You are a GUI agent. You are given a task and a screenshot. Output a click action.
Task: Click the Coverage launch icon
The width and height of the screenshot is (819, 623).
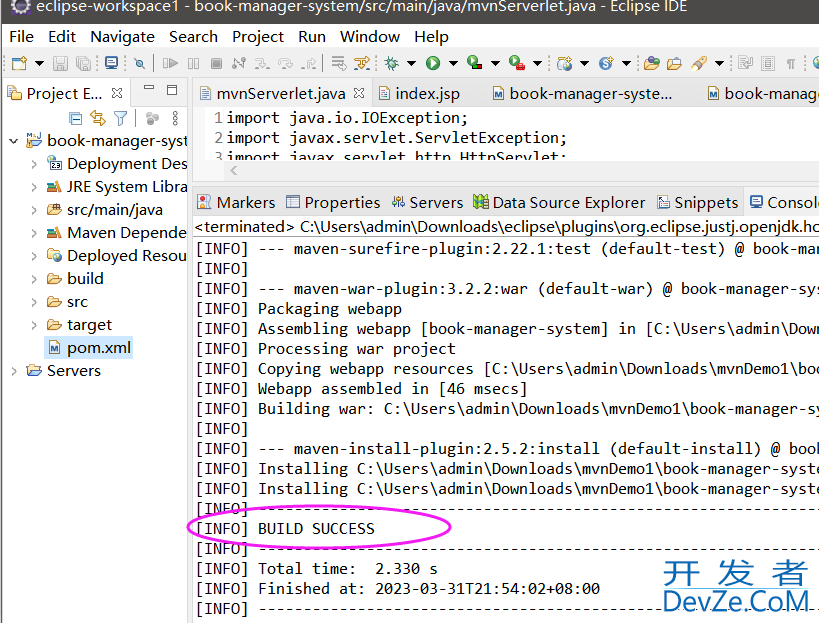pyautogui.click(x=474, y=63)
